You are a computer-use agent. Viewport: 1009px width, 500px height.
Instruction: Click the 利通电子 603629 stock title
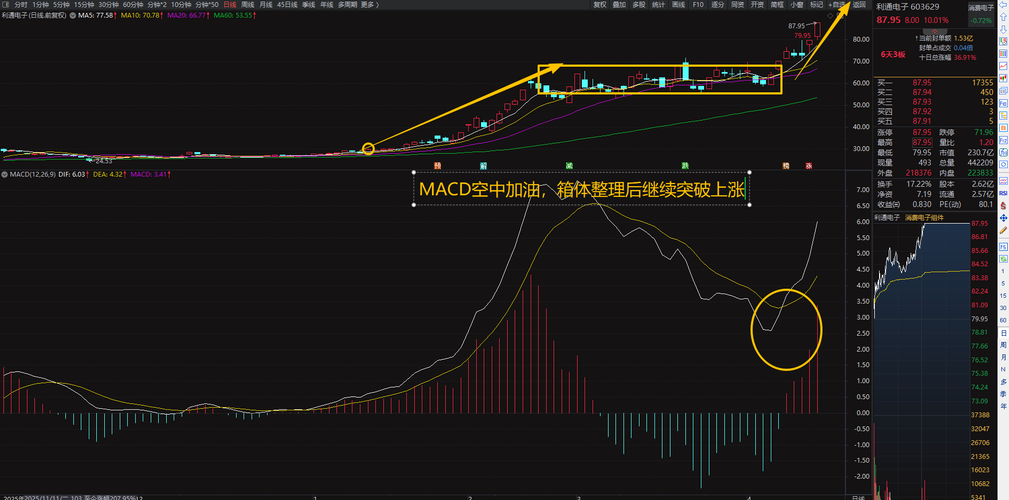(907, 6)
